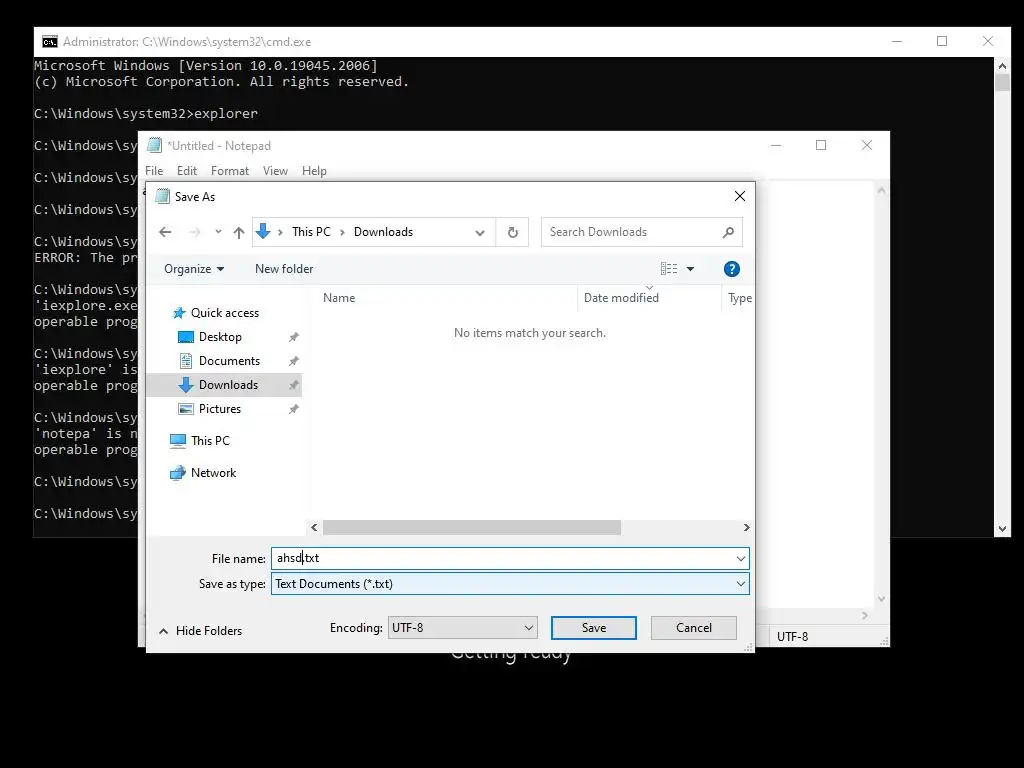1024x768 pixels.
Task: Click the Cancel button
Action: (694, 628)
